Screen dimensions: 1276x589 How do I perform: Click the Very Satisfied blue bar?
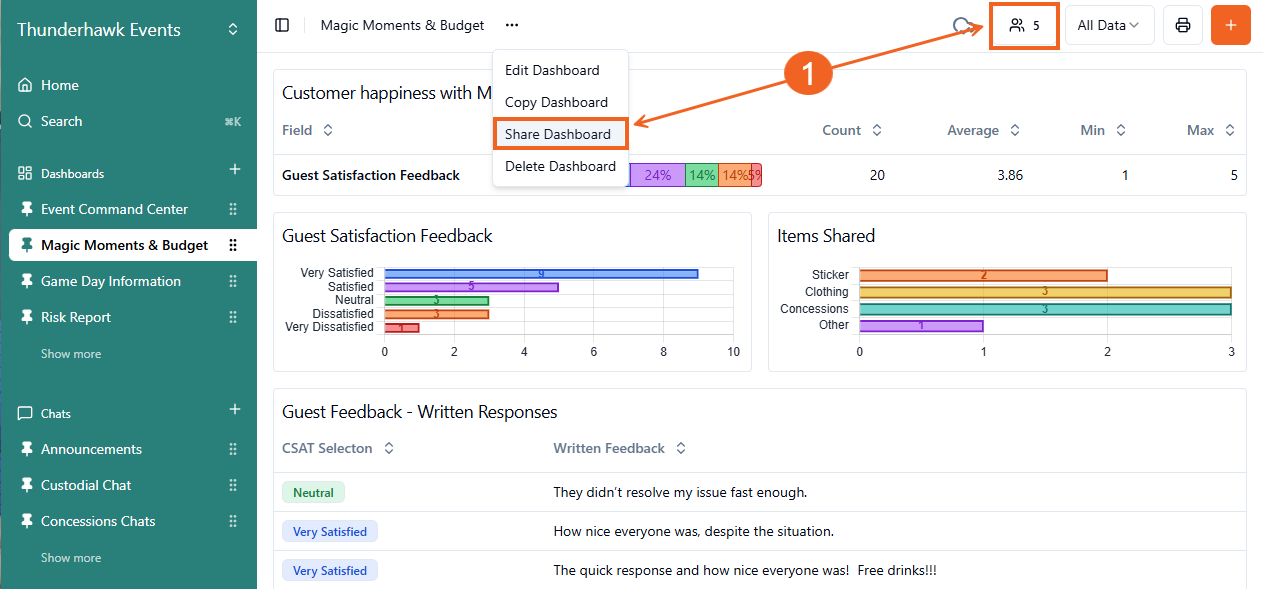click(540, 273)
